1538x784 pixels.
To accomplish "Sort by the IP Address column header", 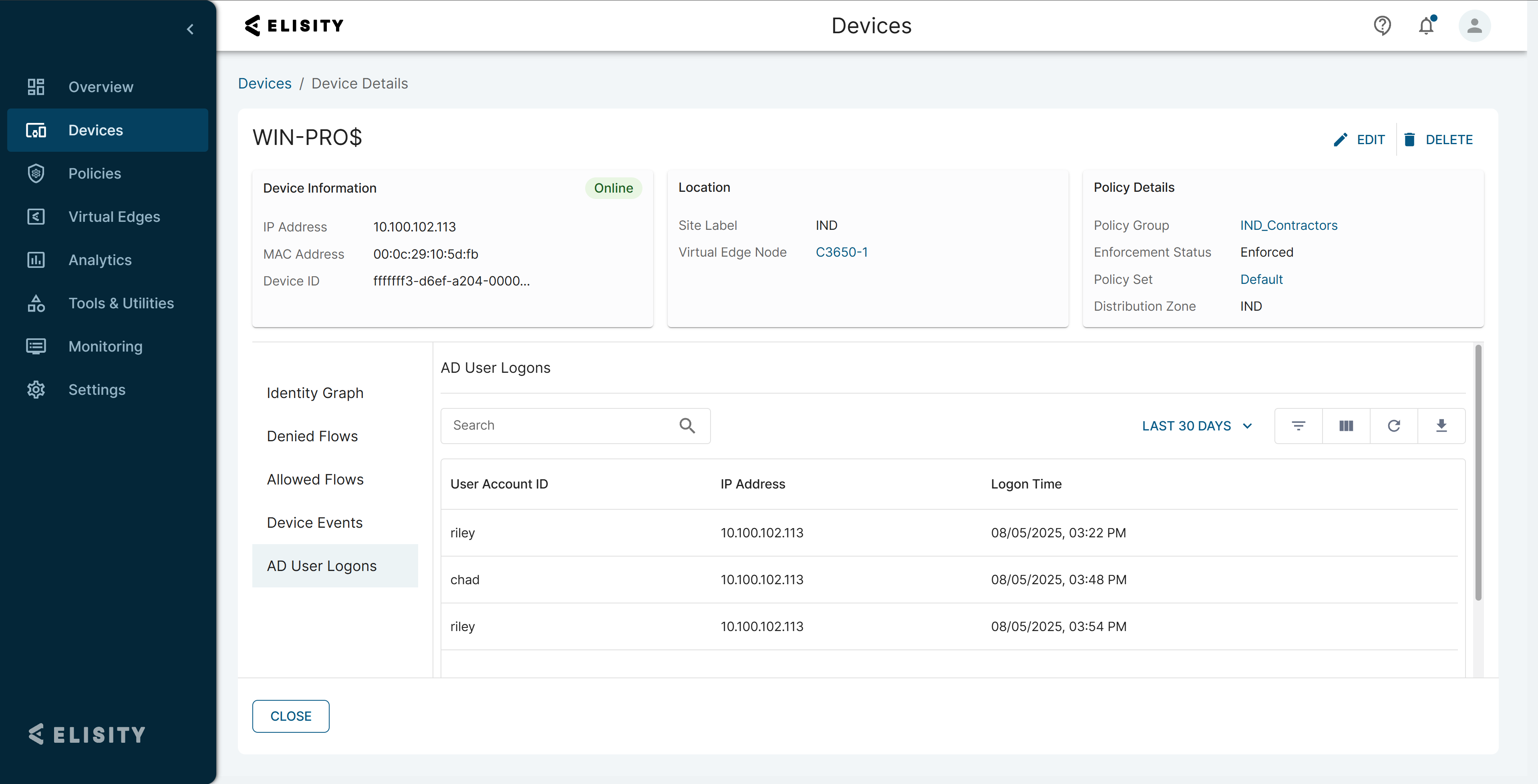I will (x=753, y=484).
